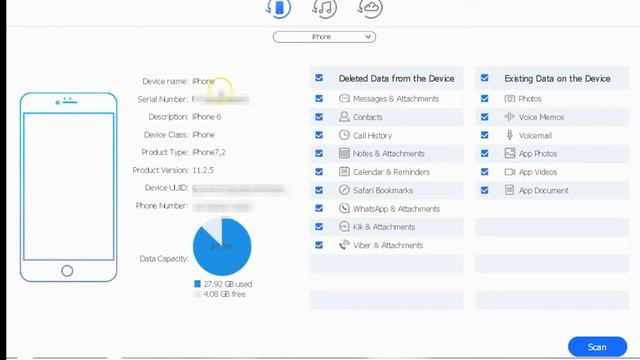This screenshot has height=360, width=640.
Task: Uncheck the Voice Memos checkbox
Action: tap(484, 117)
